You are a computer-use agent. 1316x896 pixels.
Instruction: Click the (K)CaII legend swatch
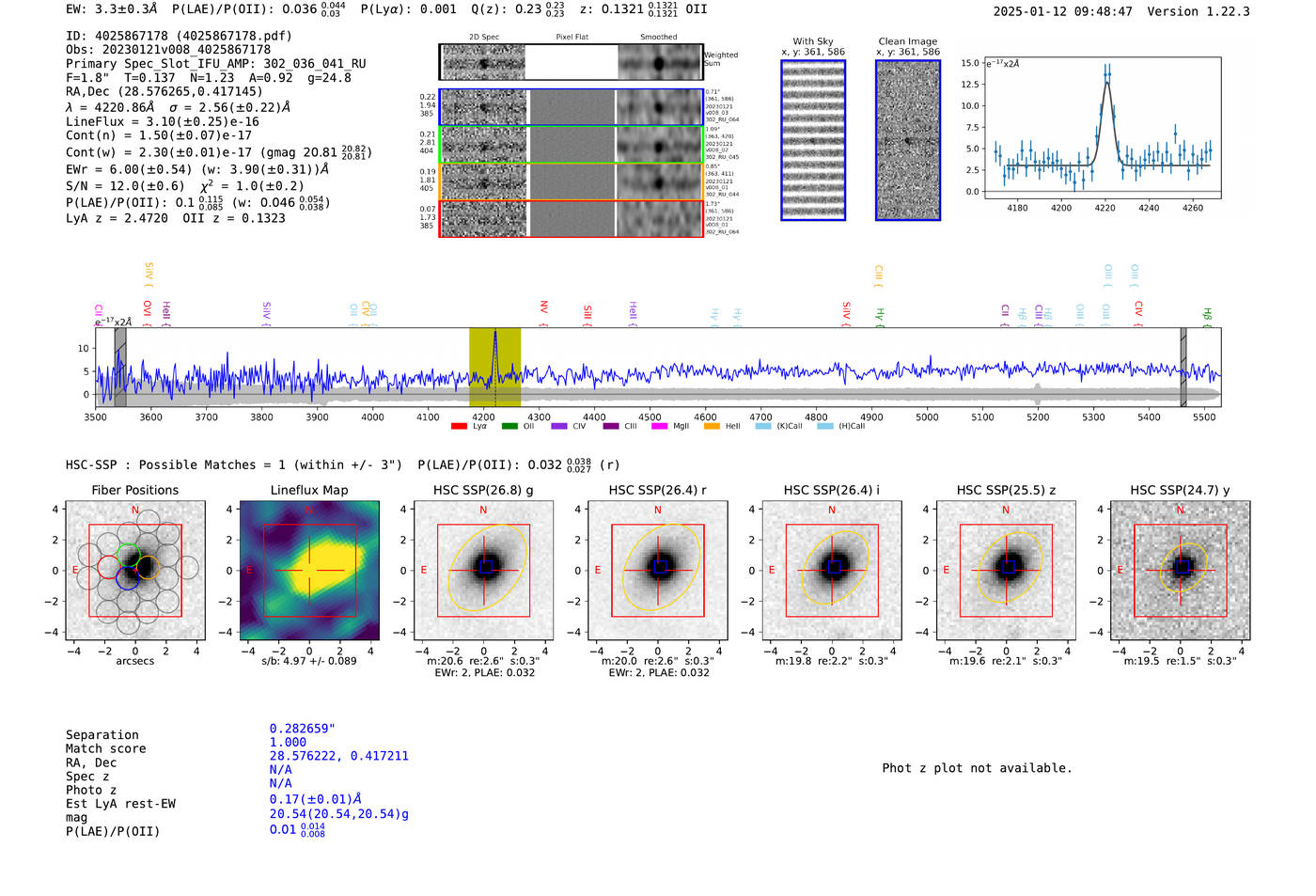click(x=763, y=426)
